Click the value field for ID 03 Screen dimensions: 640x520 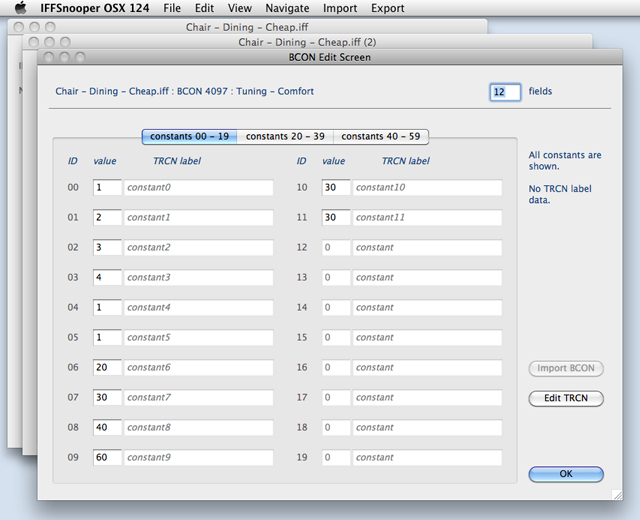click(x=107, y=277)
